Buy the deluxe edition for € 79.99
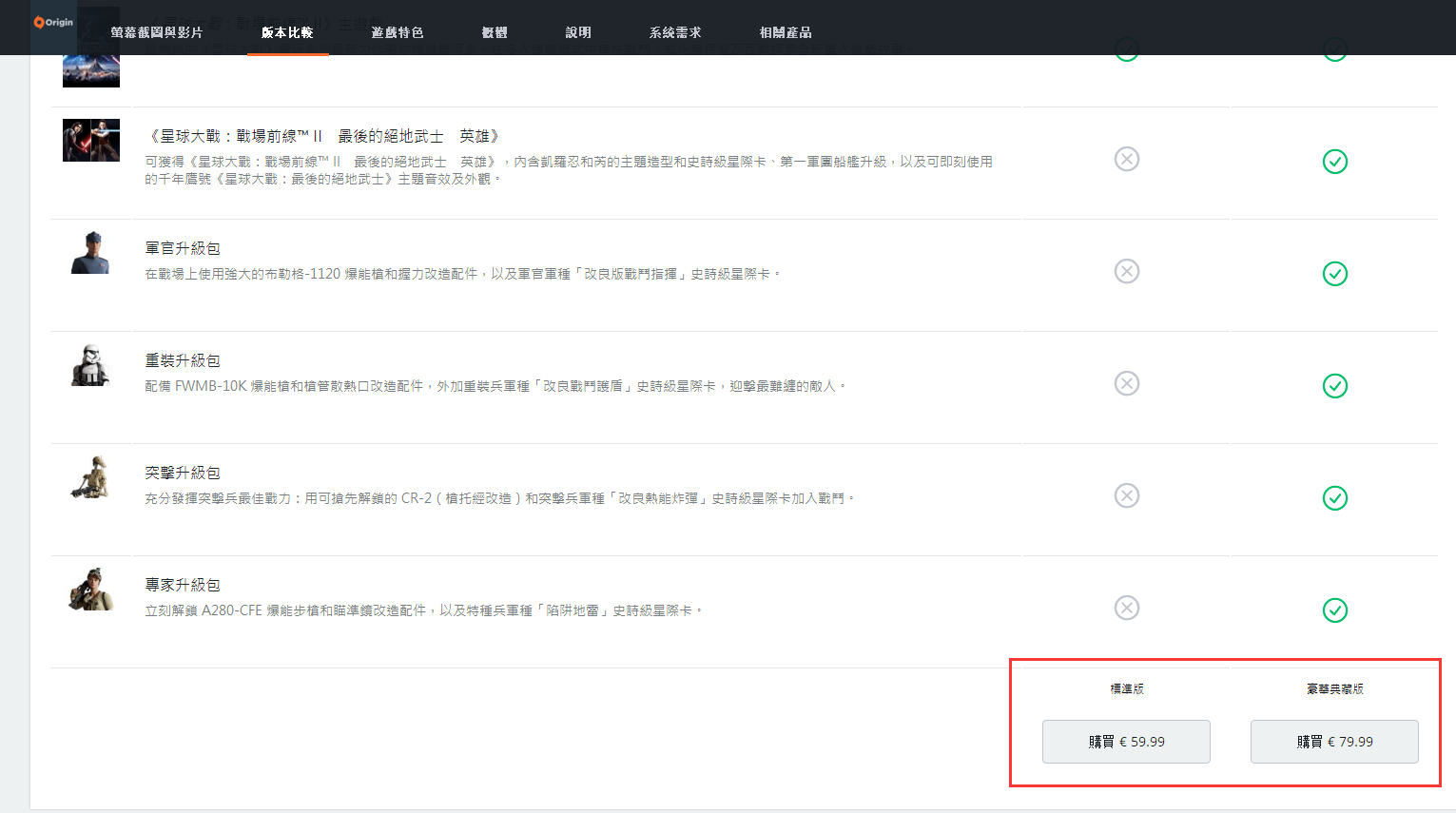 pyautogui.click(x=1334, y=742)
